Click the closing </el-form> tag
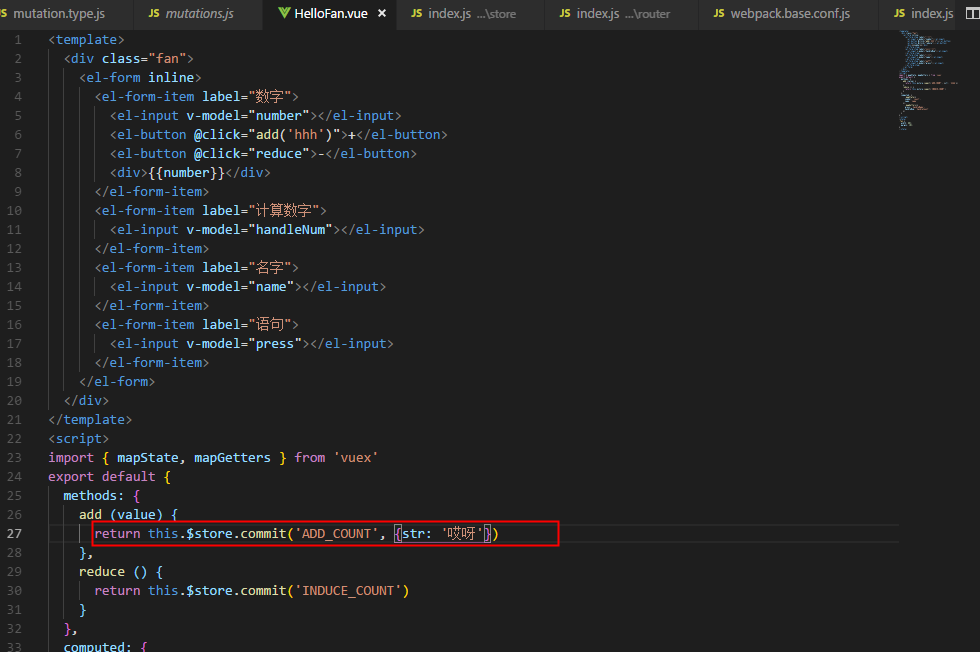 [x=117, y=382]
